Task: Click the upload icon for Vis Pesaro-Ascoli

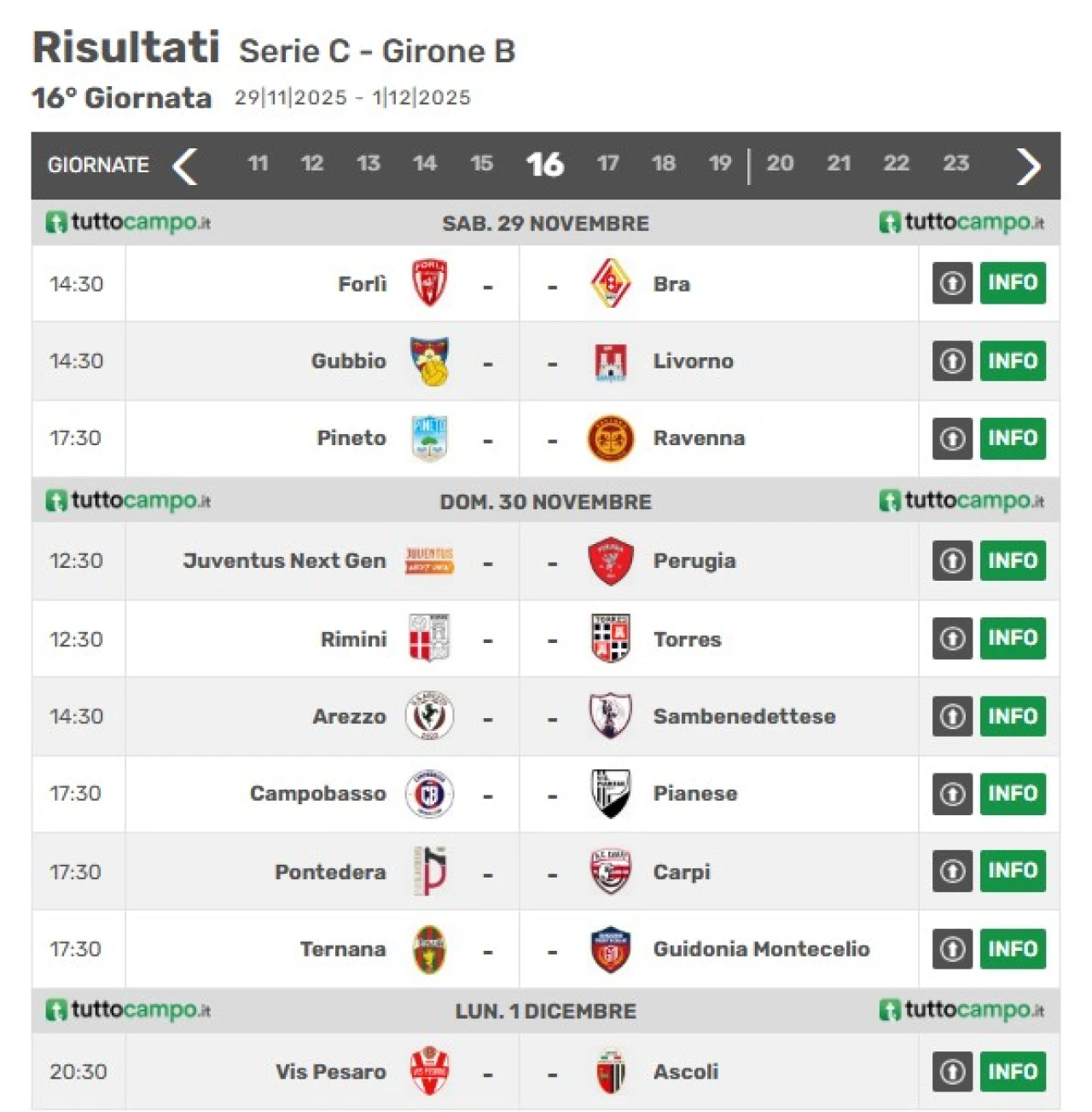Action: coord(952,1072)
